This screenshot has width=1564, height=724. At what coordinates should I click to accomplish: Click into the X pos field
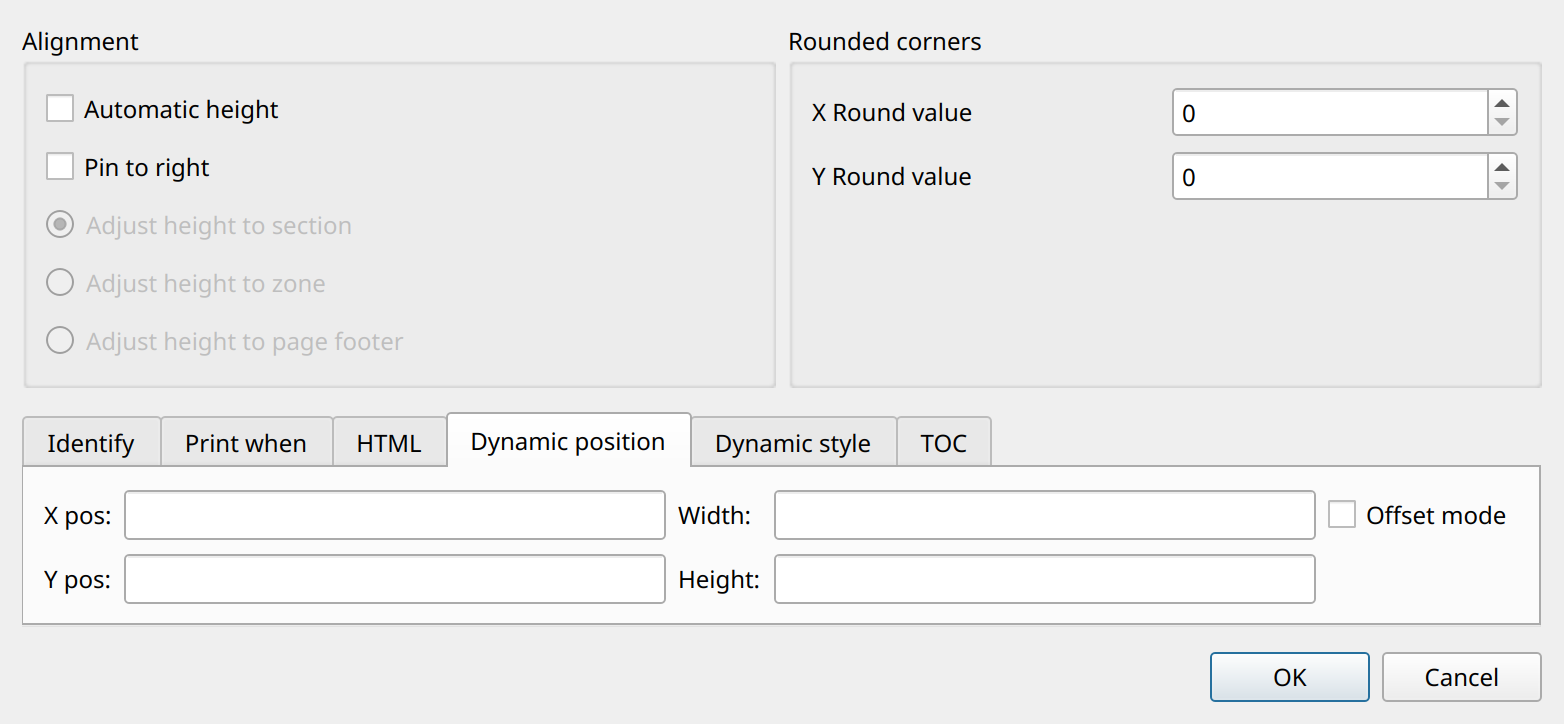[395, 515]
